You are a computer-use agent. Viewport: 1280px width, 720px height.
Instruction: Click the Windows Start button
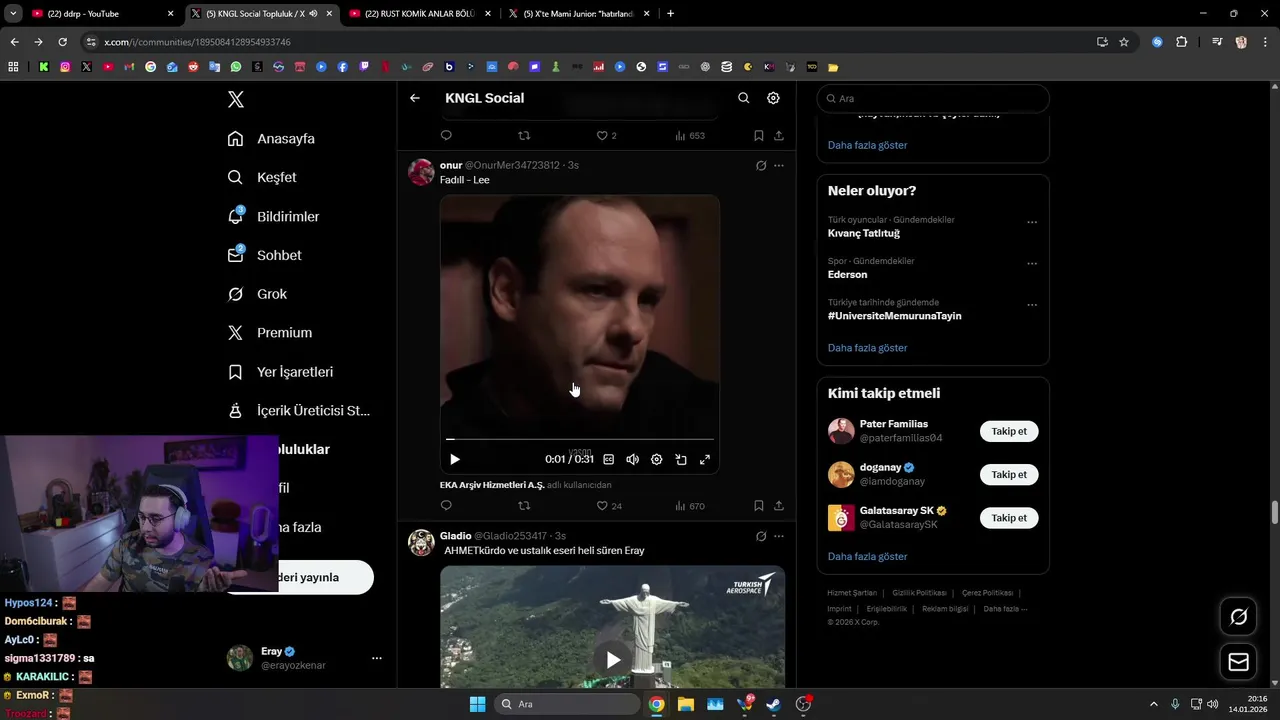pyautogui.click(x=477, y=704)
